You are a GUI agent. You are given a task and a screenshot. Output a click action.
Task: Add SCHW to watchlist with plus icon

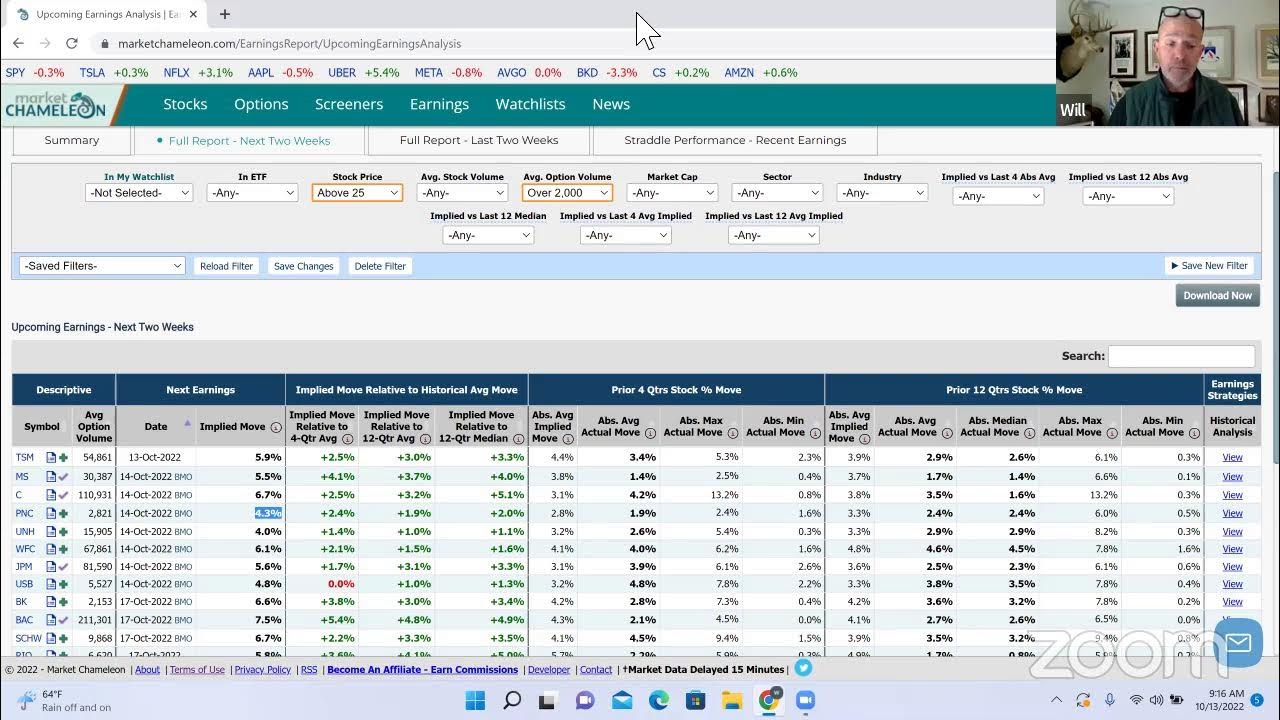63,638
